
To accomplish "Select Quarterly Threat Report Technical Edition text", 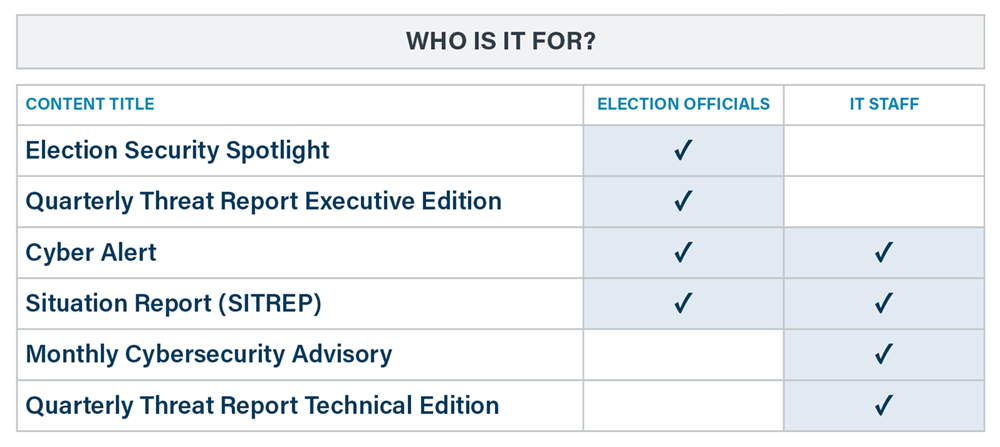I will point(262,406).
